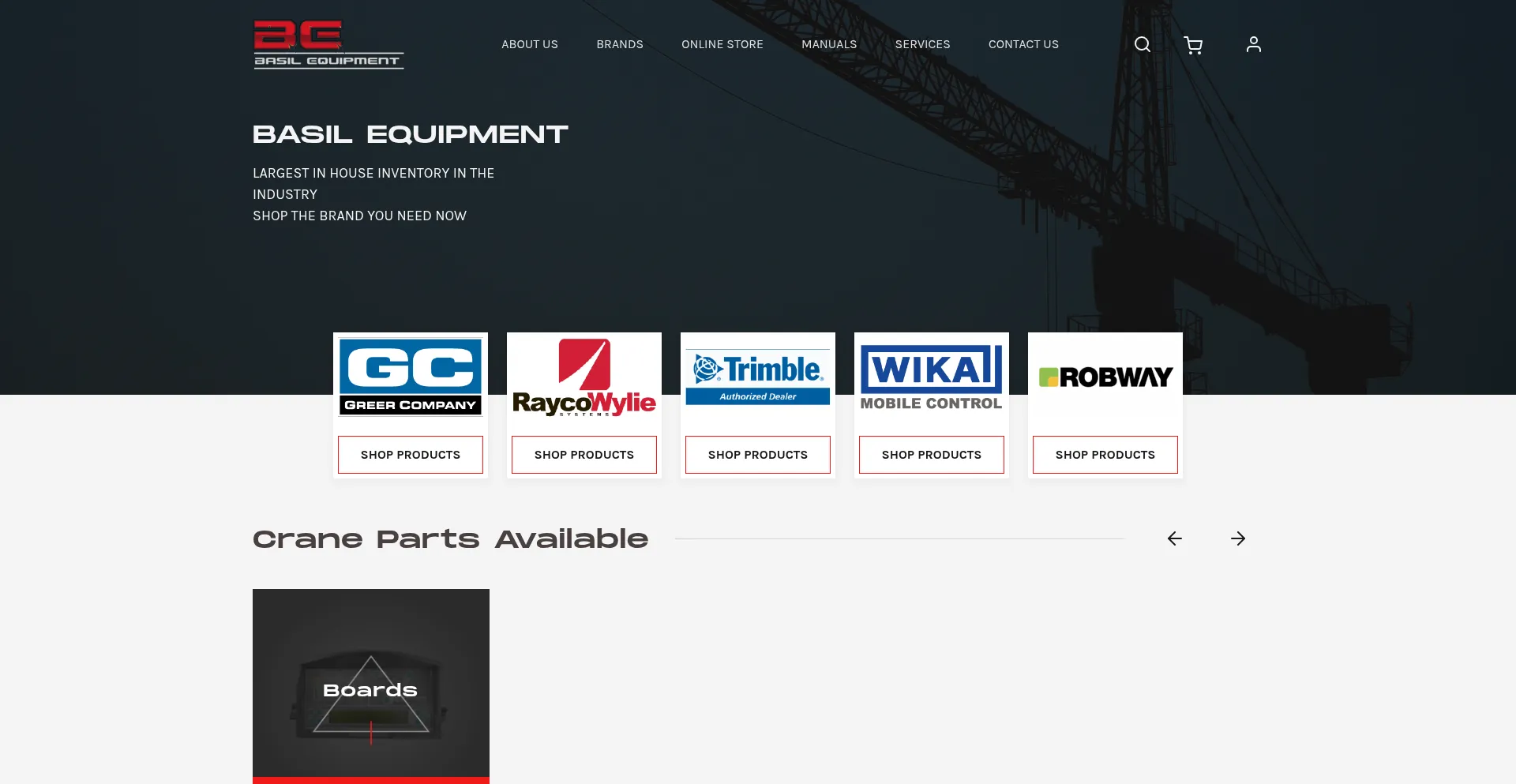Click the Crane Parts Available heading
Screen dimensions: 1516x784
point(450,538)
